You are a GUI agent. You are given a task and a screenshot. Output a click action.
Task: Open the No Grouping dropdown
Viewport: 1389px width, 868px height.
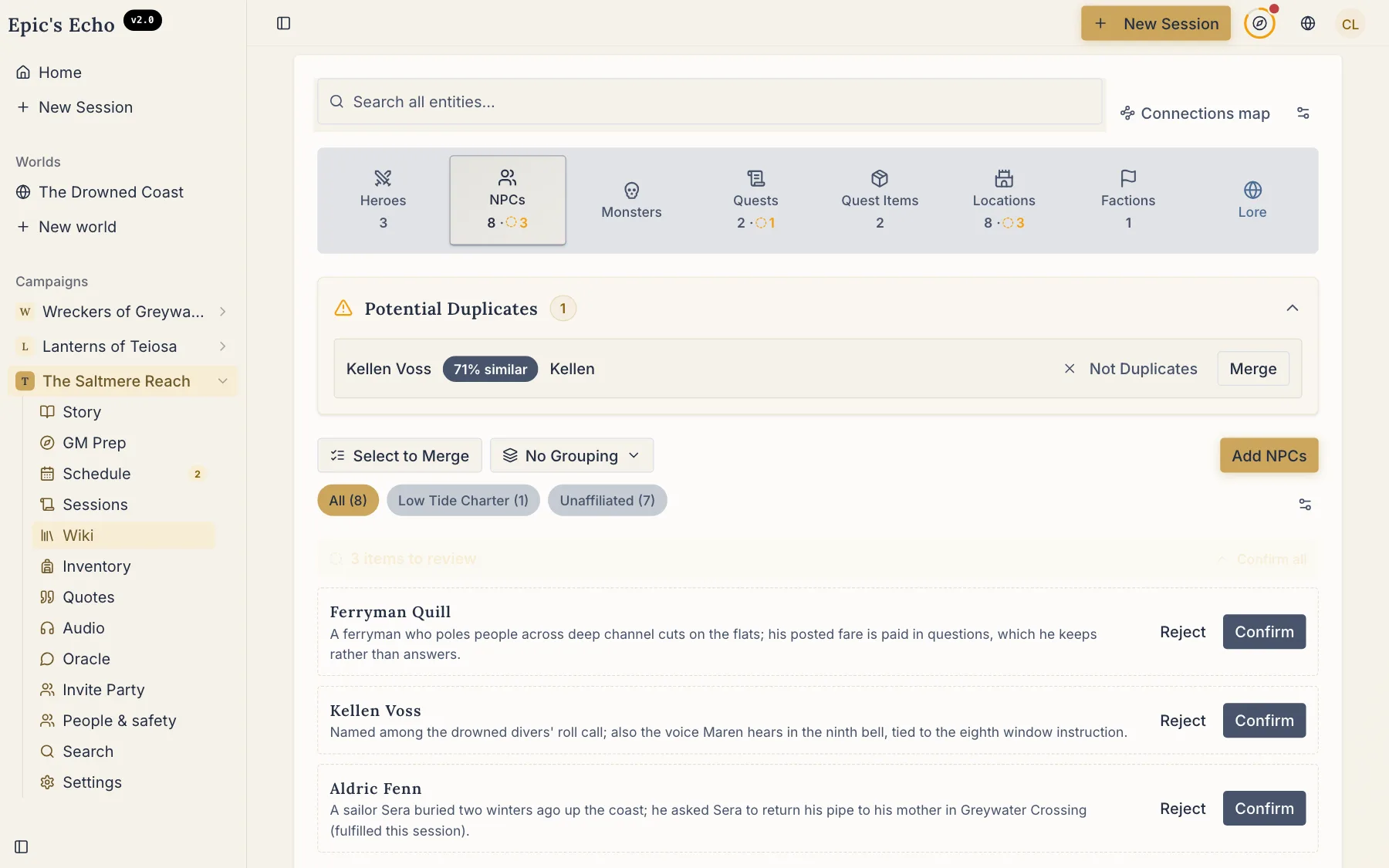click(x=572, y=455)
